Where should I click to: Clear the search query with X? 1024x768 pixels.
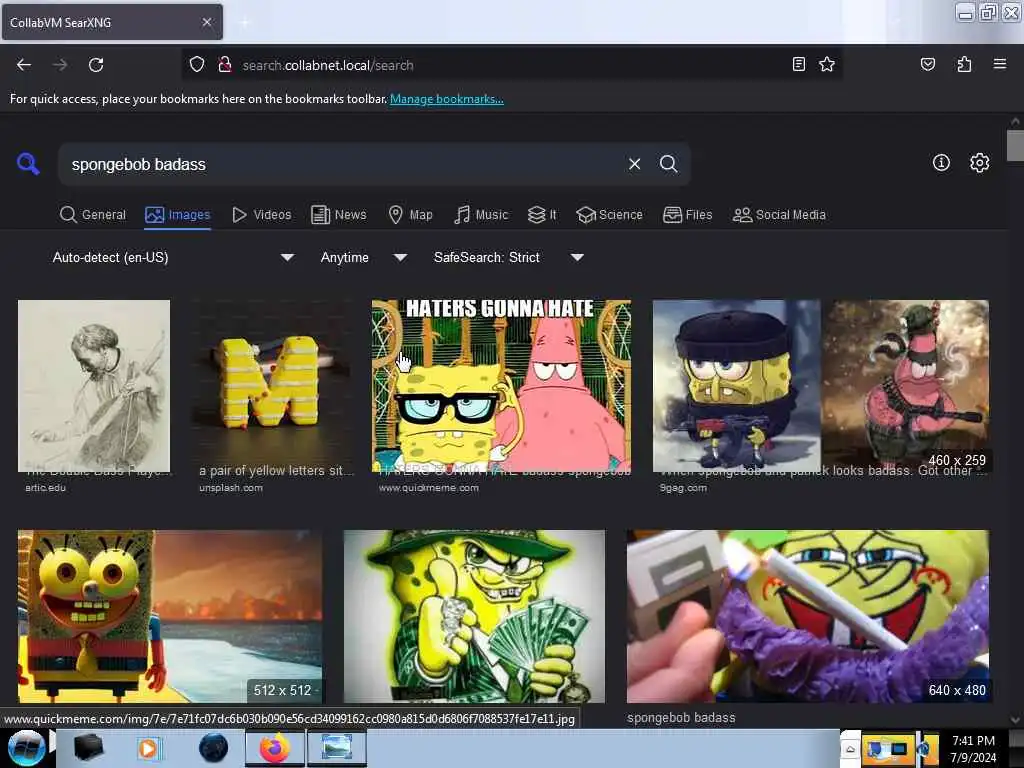click(634, 164)
